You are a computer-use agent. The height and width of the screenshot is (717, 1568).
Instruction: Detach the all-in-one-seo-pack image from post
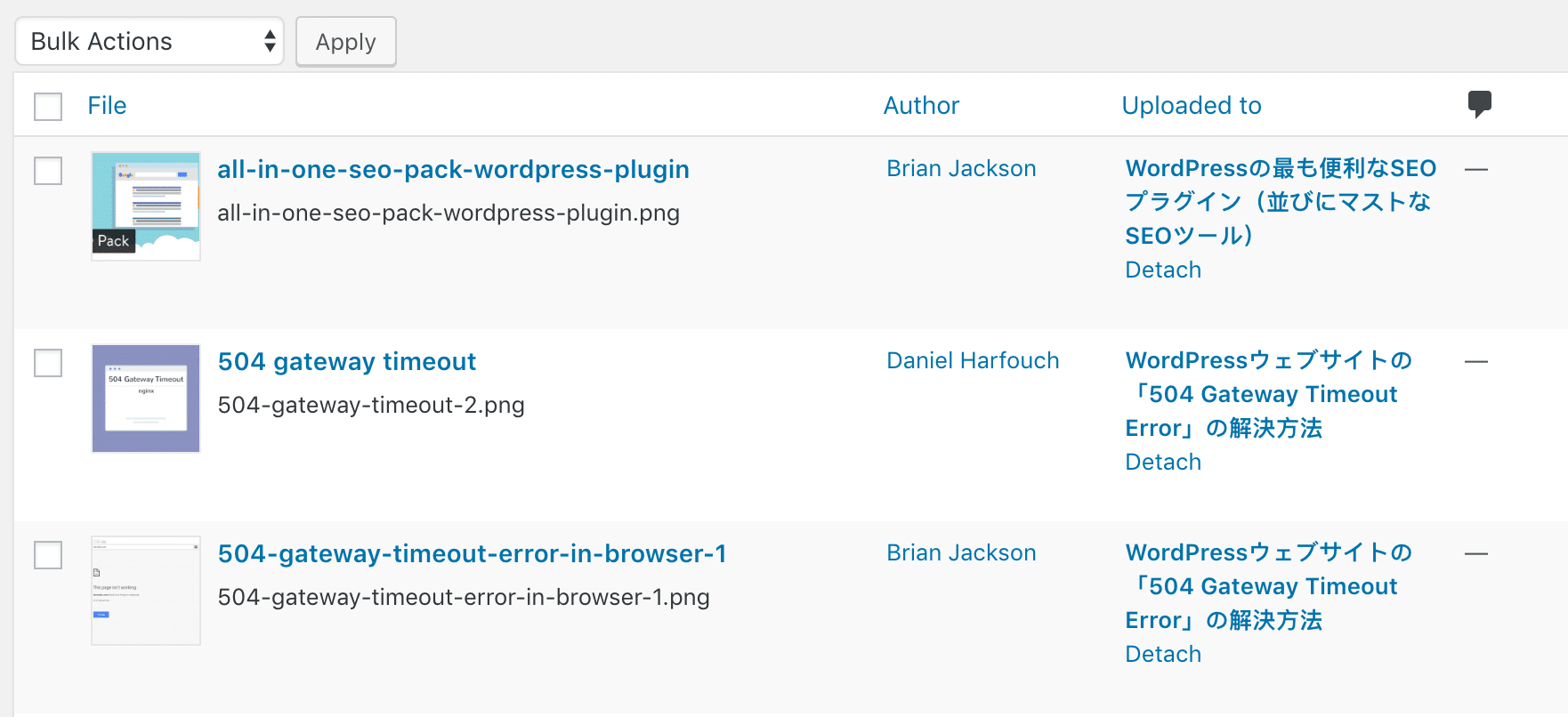1163,270
